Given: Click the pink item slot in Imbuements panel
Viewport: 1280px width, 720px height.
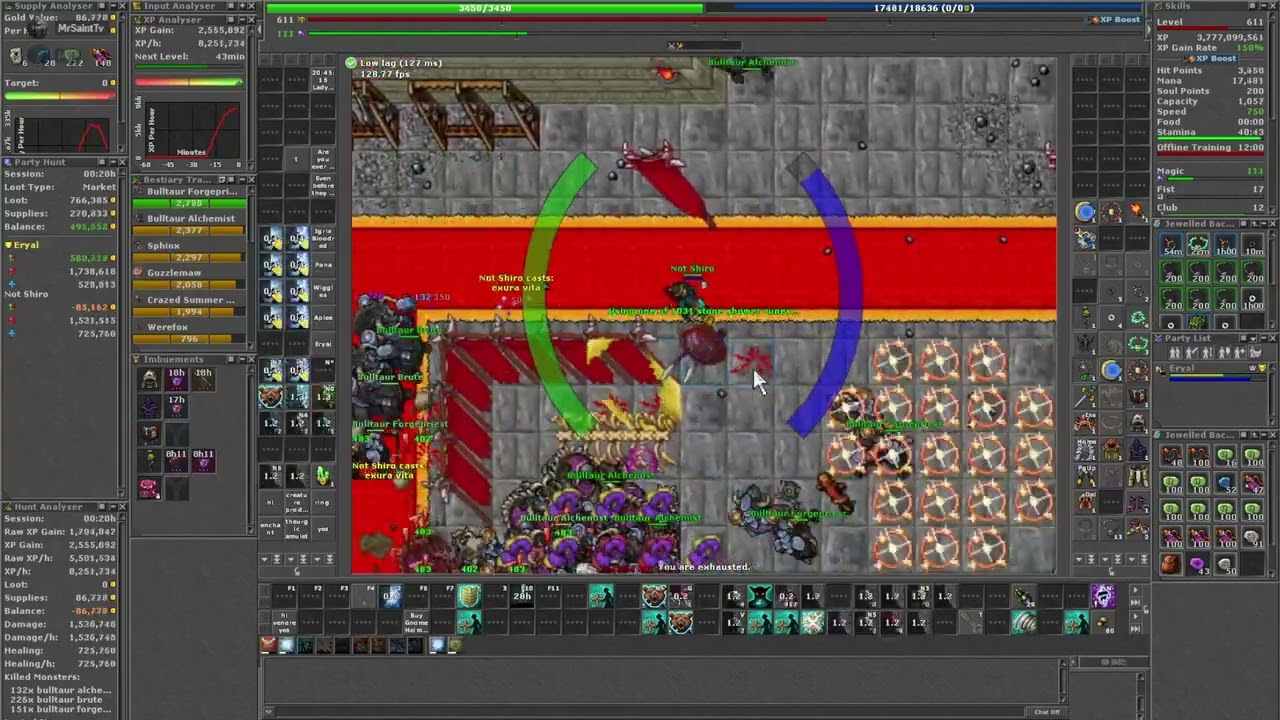Looking at the screenshot, I should 149,488.
